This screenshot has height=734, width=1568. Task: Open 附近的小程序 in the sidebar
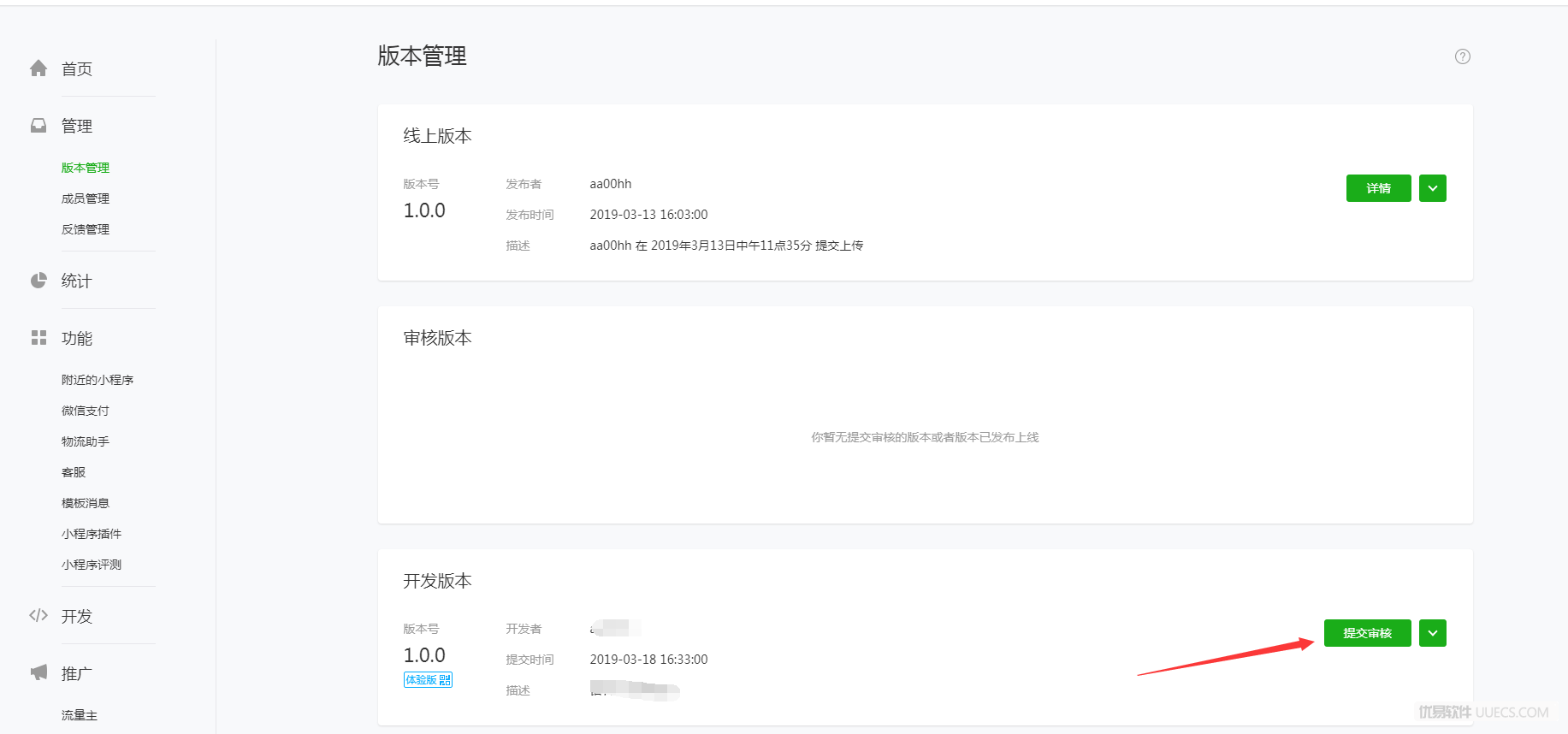[98, 380]
